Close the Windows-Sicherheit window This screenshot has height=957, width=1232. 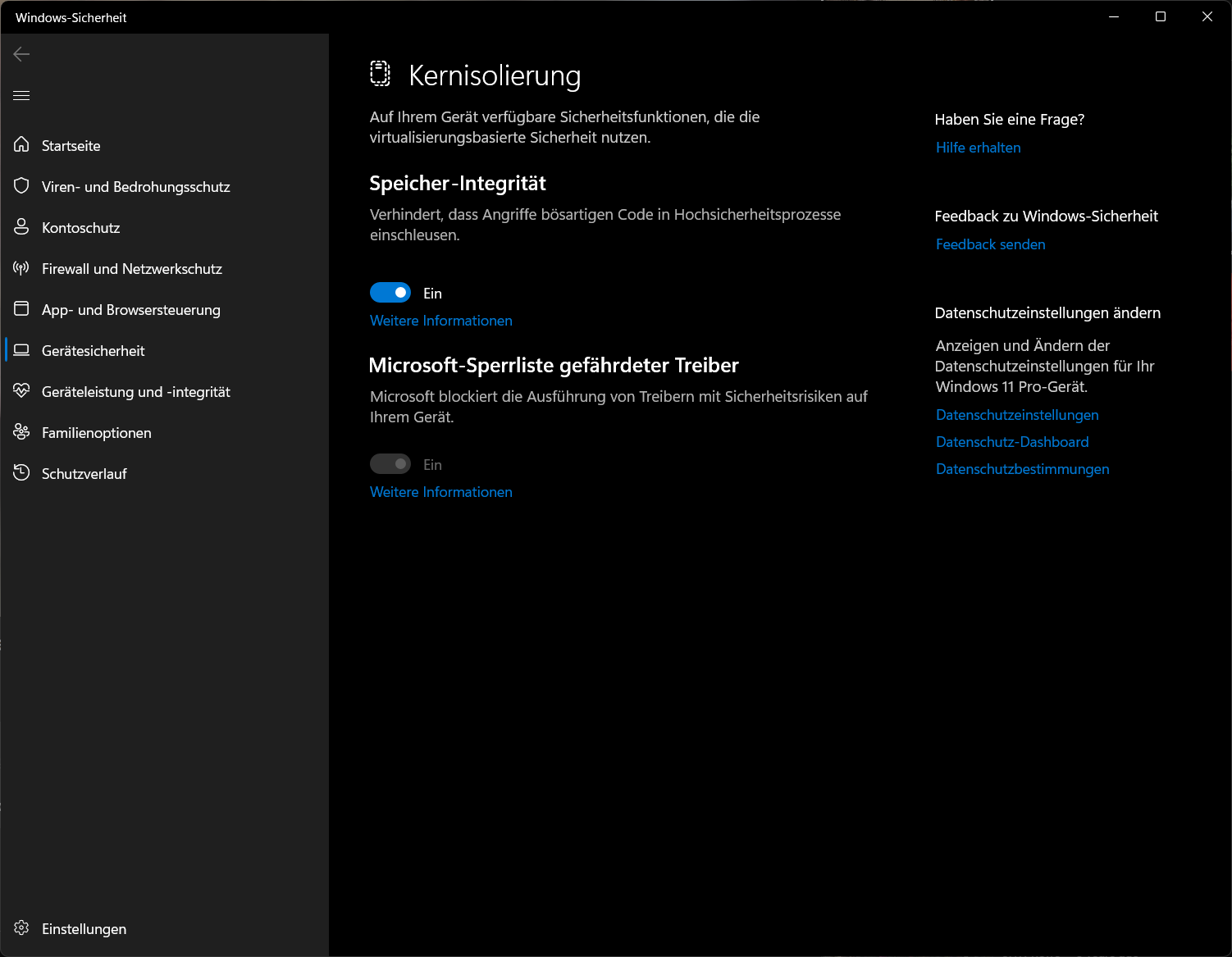coord(1207,16)
